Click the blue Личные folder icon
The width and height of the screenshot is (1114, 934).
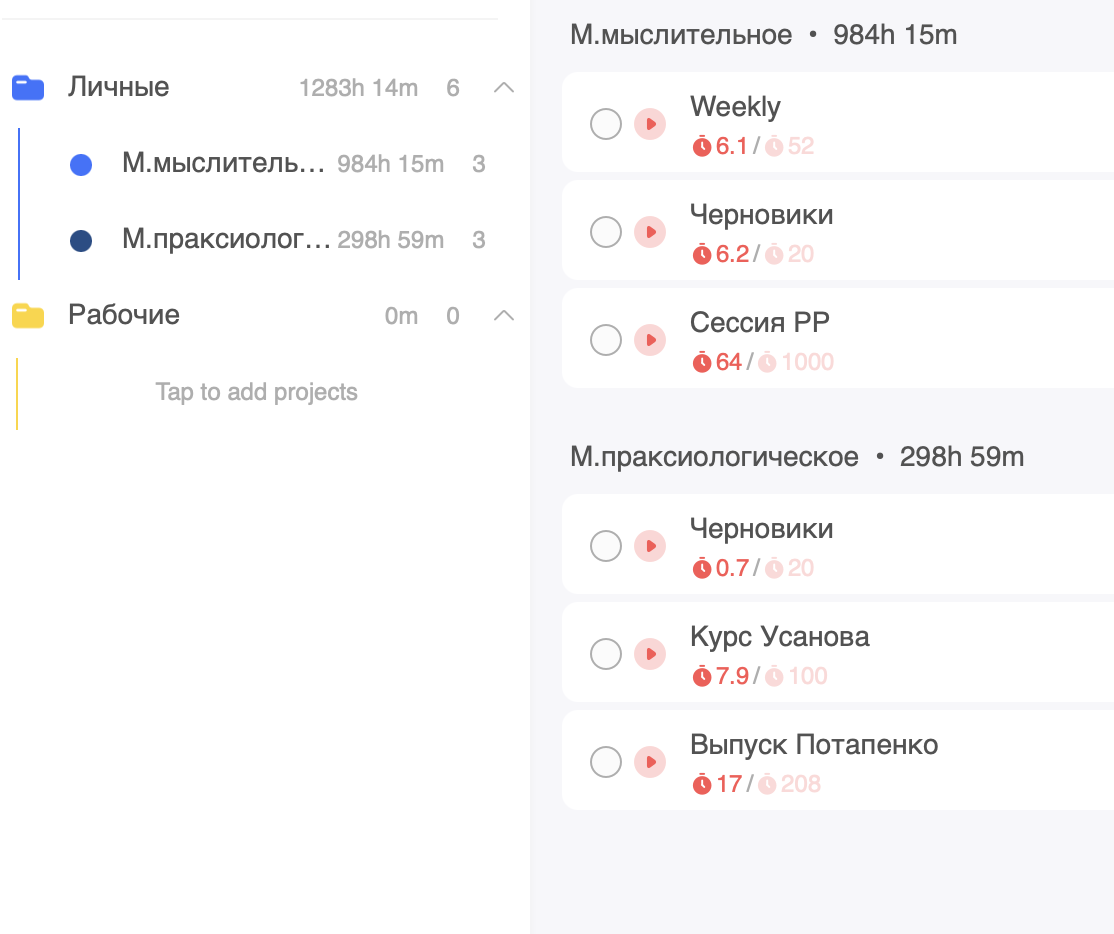pyautogui.click(x=28, y=88)
